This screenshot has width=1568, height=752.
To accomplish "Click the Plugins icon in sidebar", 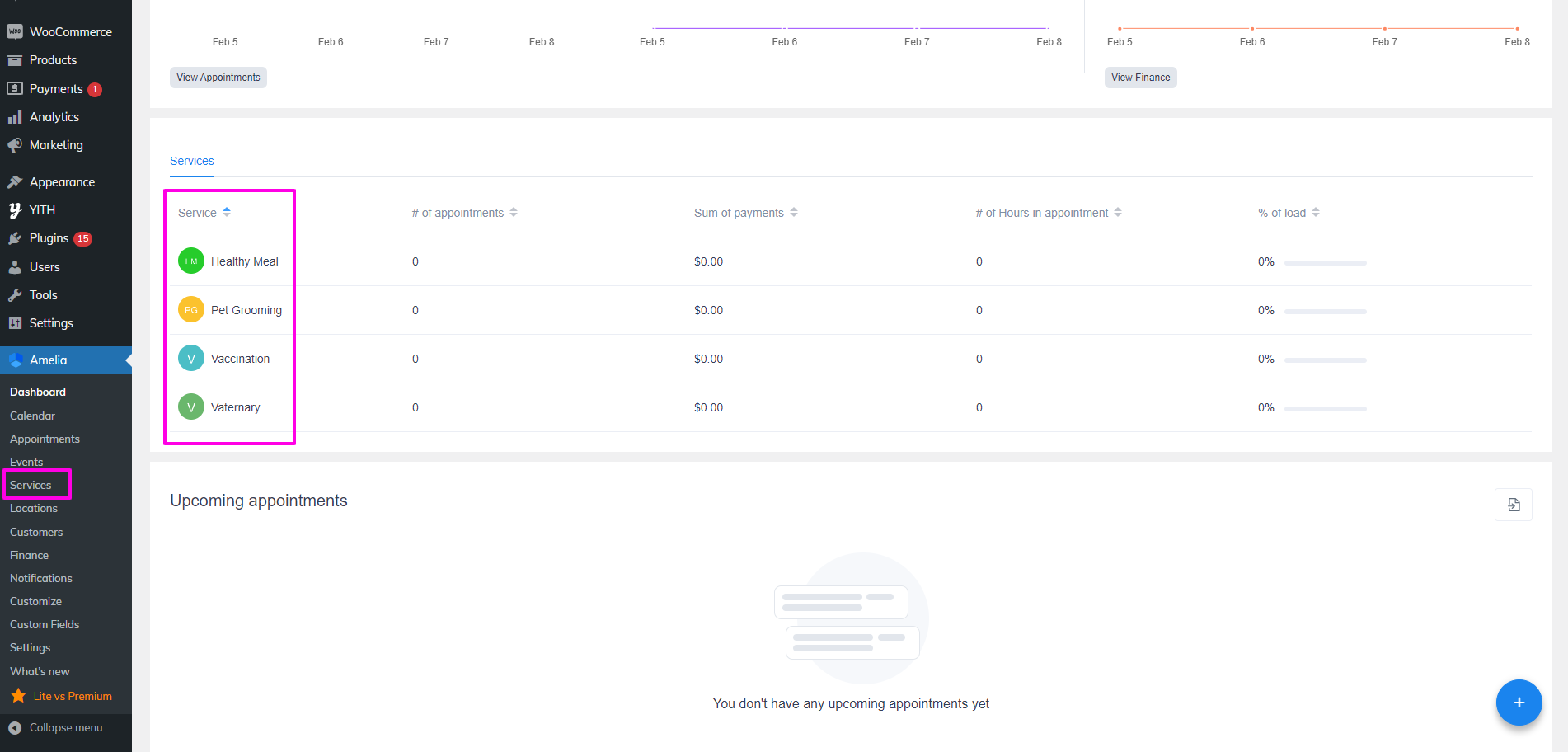I will click(15, 238).
